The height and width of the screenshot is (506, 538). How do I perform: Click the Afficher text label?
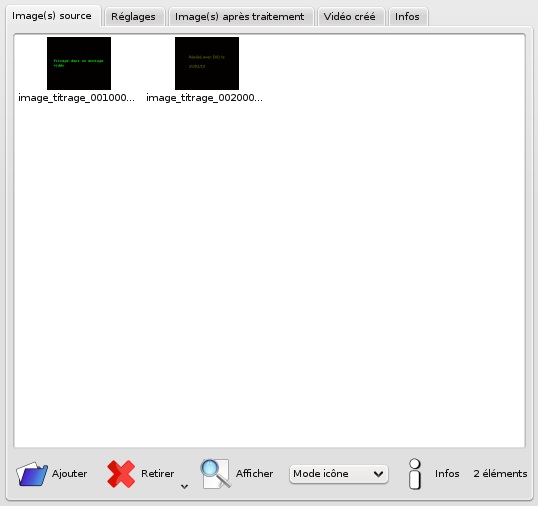click(254, 473)
